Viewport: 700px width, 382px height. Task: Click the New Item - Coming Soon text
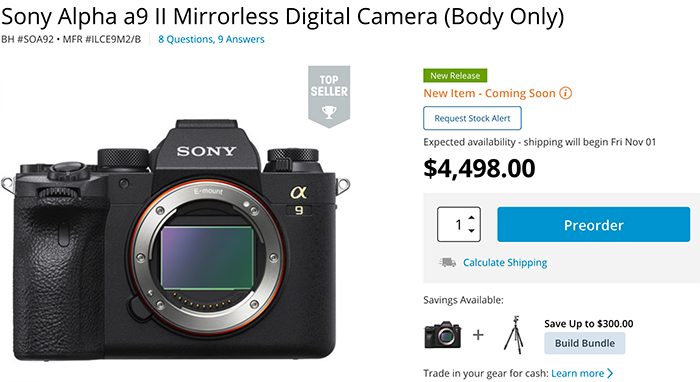489,93
